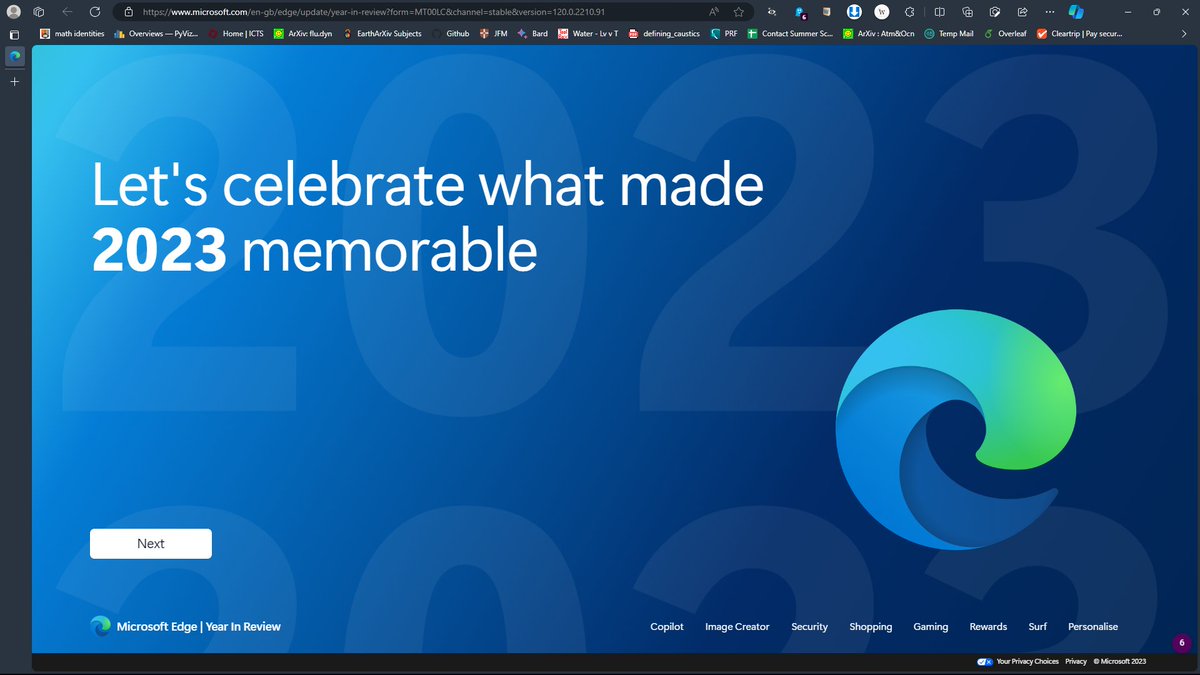Open the Image Creator link

(737, 627)
